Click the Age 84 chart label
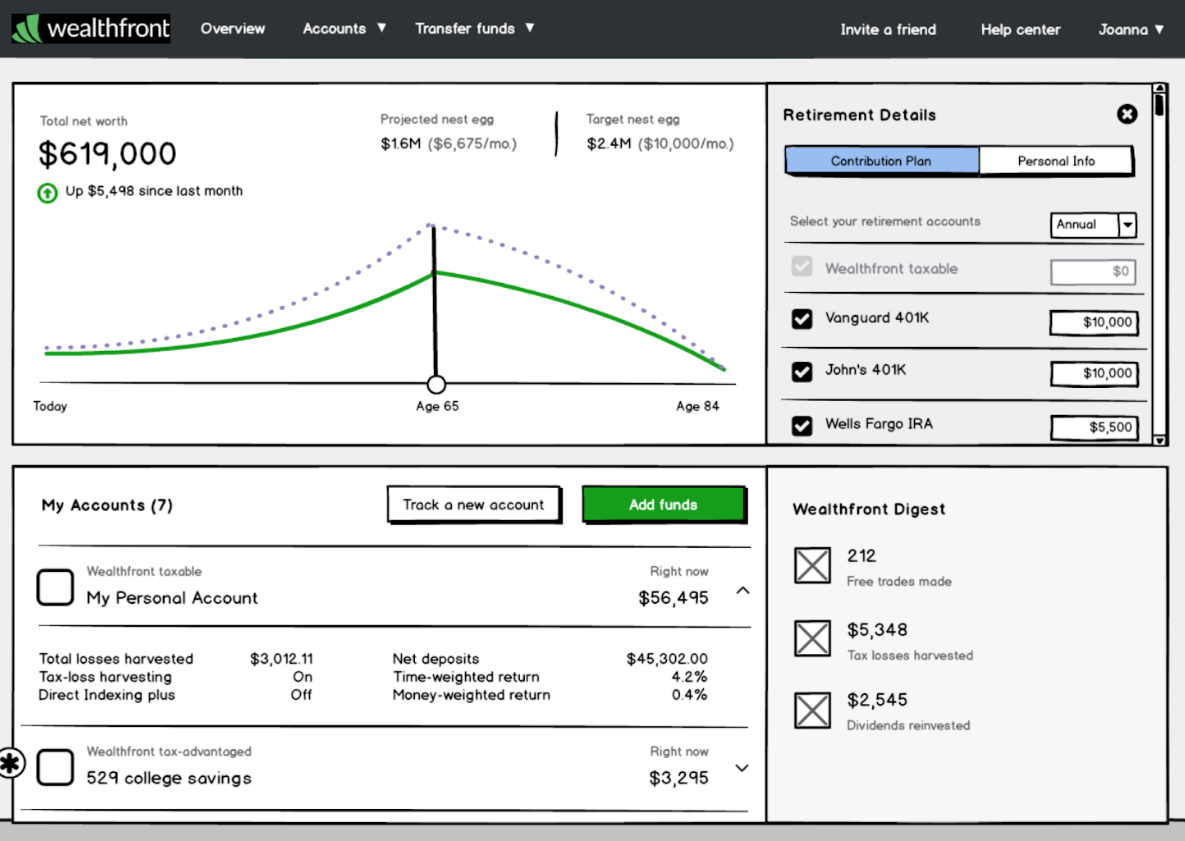 [x=698, y=407]
